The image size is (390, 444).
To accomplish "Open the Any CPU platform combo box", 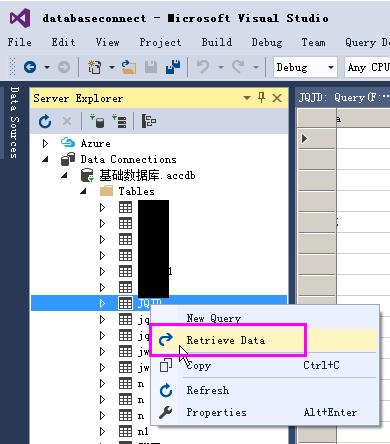I will [367, 67].
